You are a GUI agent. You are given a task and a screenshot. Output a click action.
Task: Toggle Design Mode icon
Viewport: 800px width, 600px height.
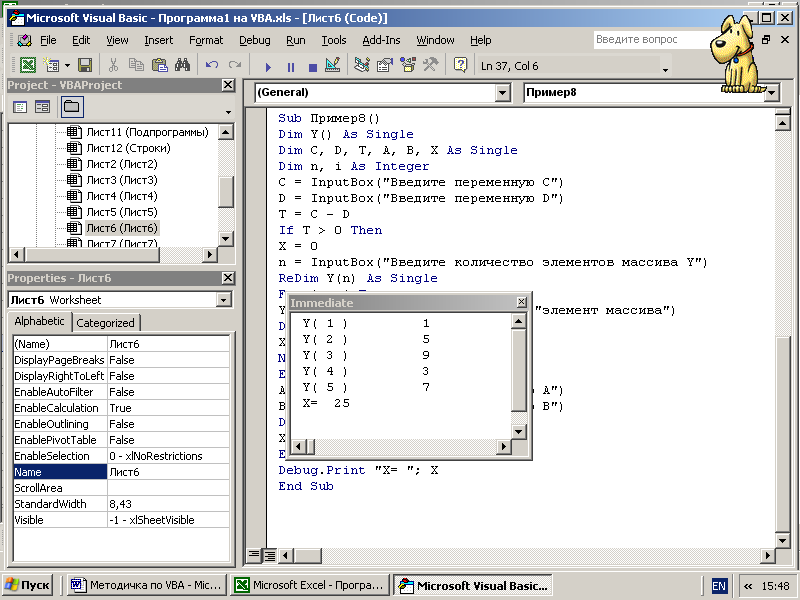pyautogui.click(x=333, y=65)
